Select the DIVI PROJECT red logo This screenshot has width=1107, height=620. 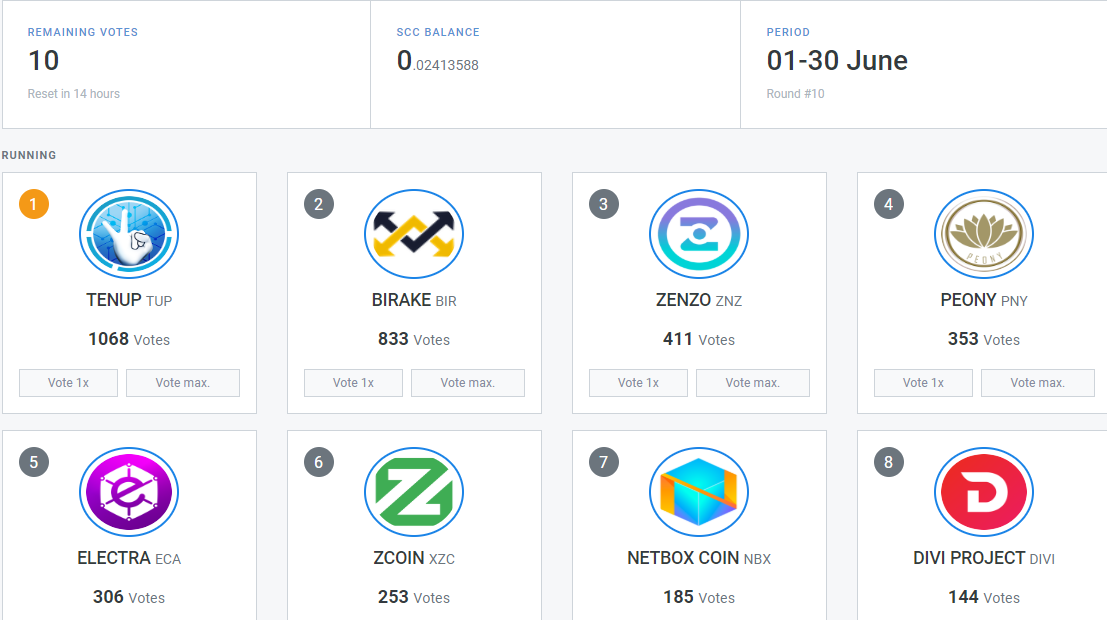click(984, 492)
